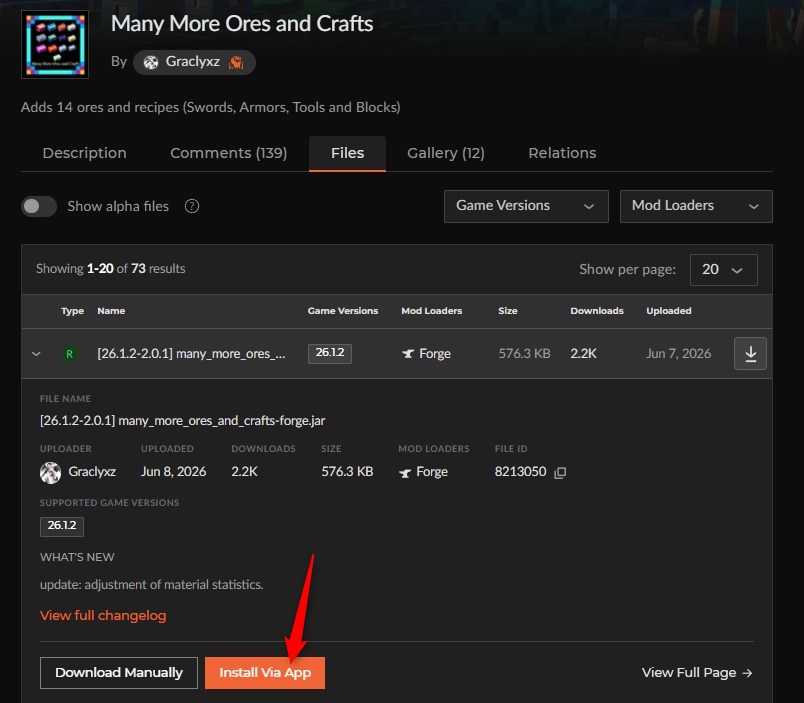This screenshot has height=703, width=804.
Task: Click the mod title Many More Ores and Crafts
Action: (x=242, y=24)
